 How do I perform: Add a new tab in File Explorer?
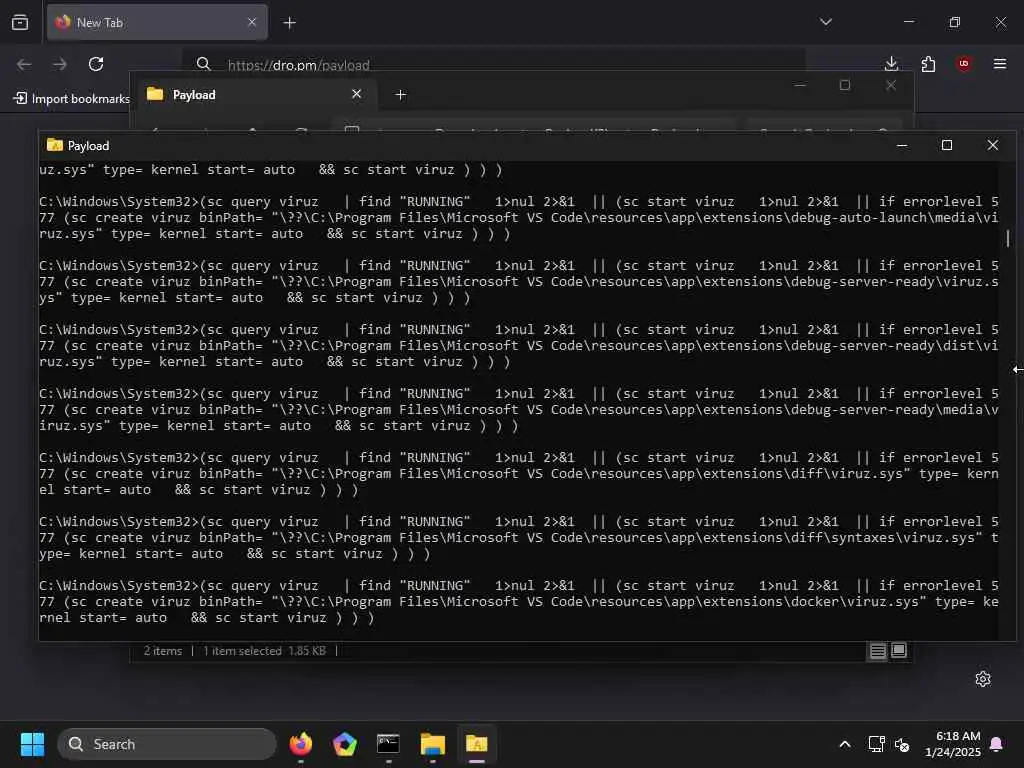[400, 95]
